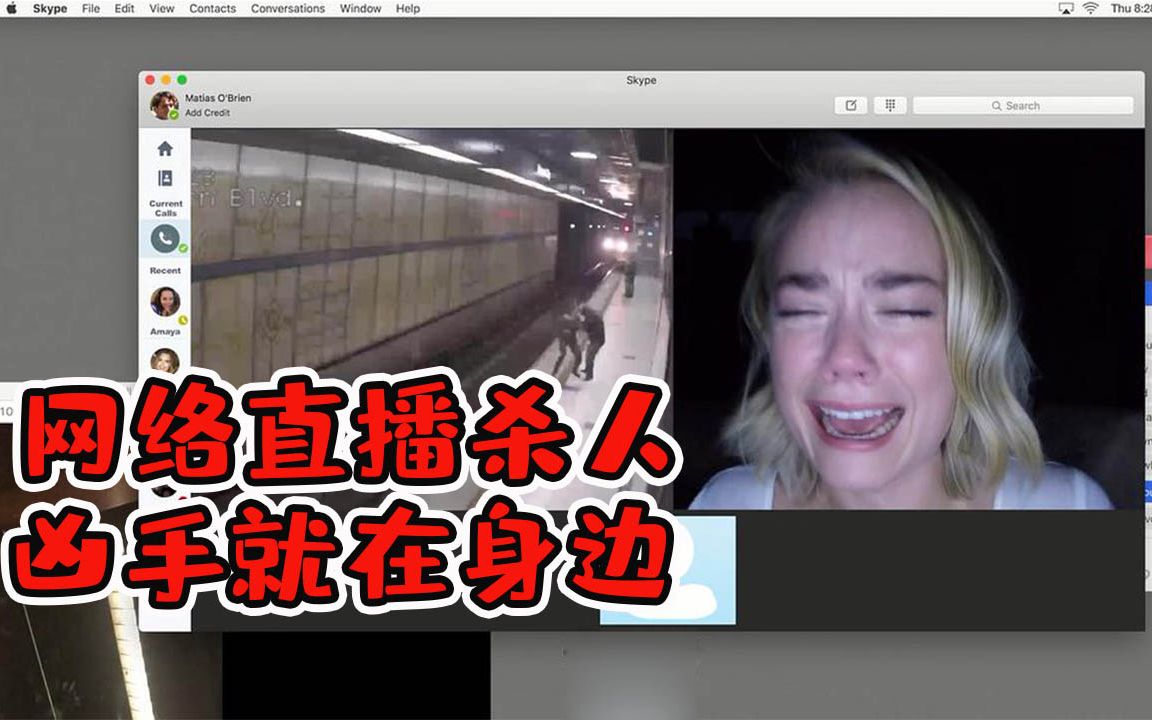Image resolution: width=1152 pixels, height=720 pixels.
Task: Open the Apple menu
Action: 11,8
